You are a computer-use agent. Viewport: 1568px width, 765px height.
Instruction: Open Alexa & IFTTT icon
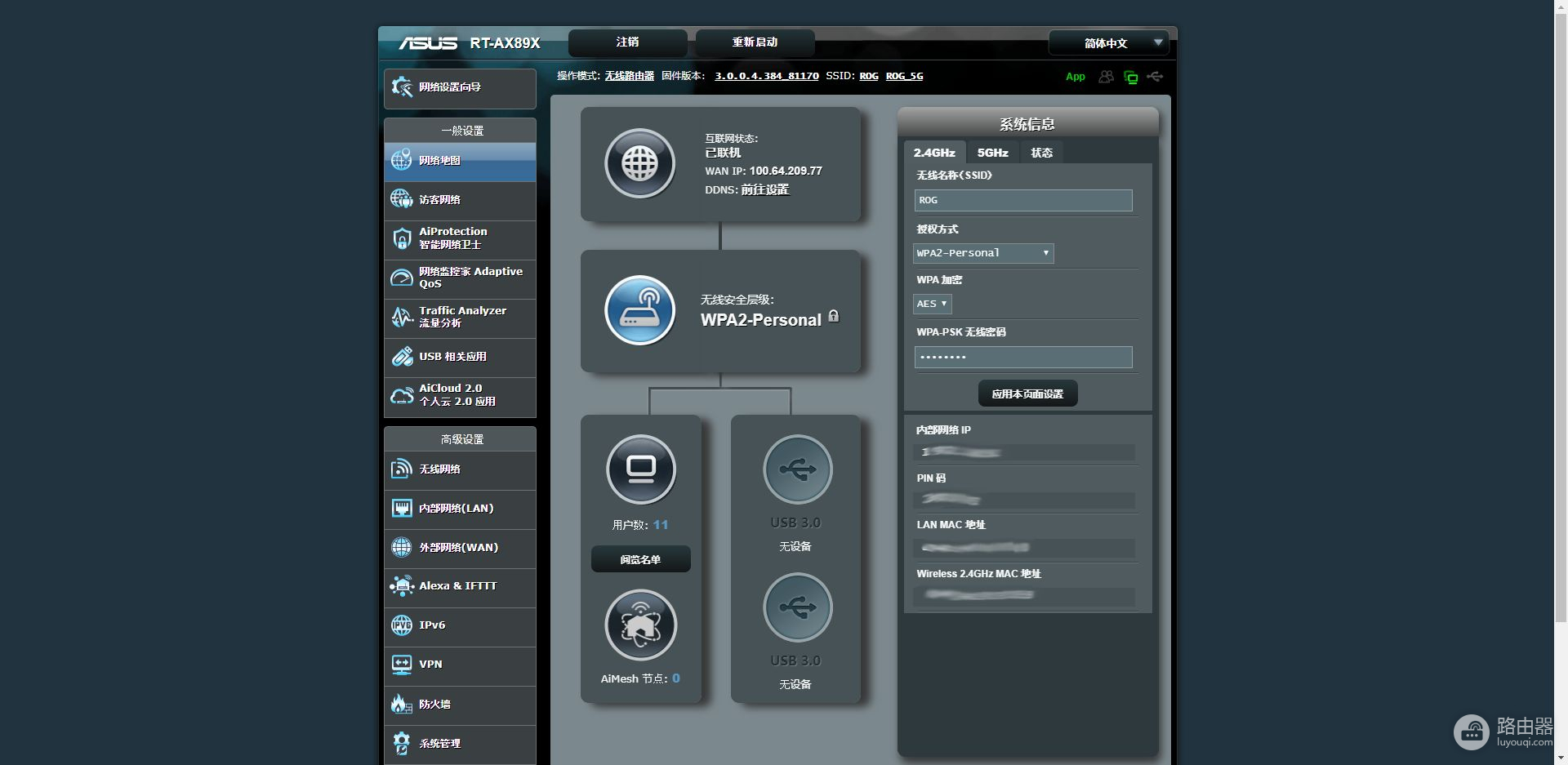point(401,586)
